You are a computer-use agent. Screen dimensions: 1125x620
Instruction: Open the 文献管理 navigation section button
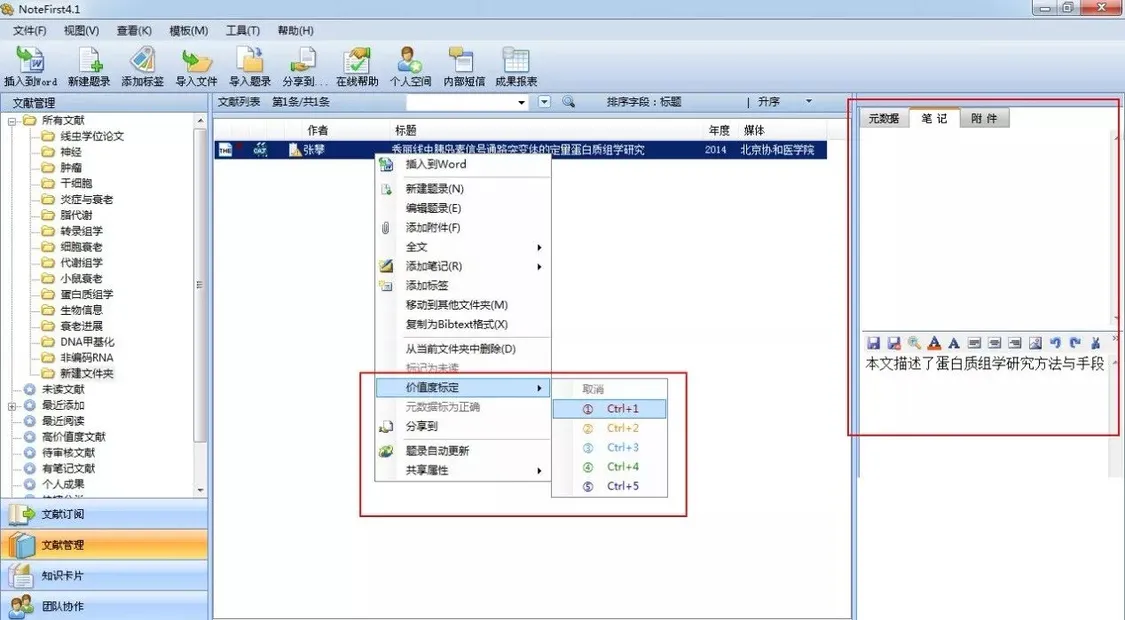pyautogui.click(x=104, y=545)
